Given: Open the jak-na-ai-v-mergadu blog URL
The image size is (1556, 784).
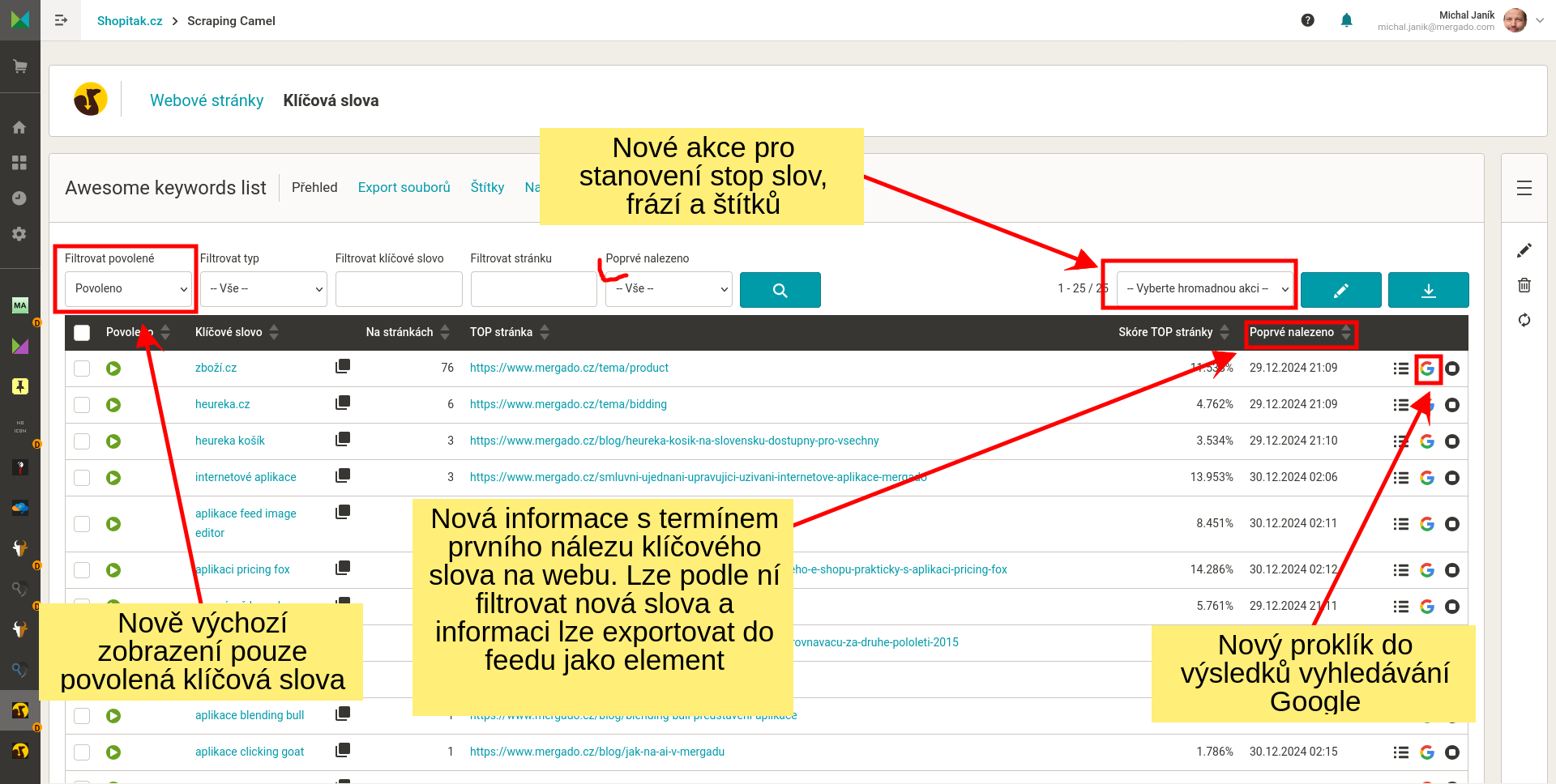Looking at the screenshot, I should pyautogui.click(x=597, y=752).
